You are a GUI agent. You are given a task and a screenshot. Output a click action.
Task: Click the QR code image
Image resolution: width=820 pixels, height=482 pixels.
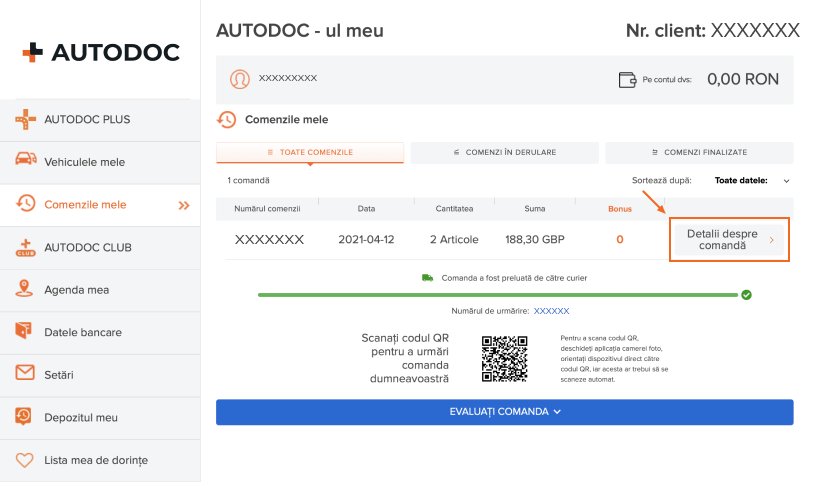coord(504,358)
